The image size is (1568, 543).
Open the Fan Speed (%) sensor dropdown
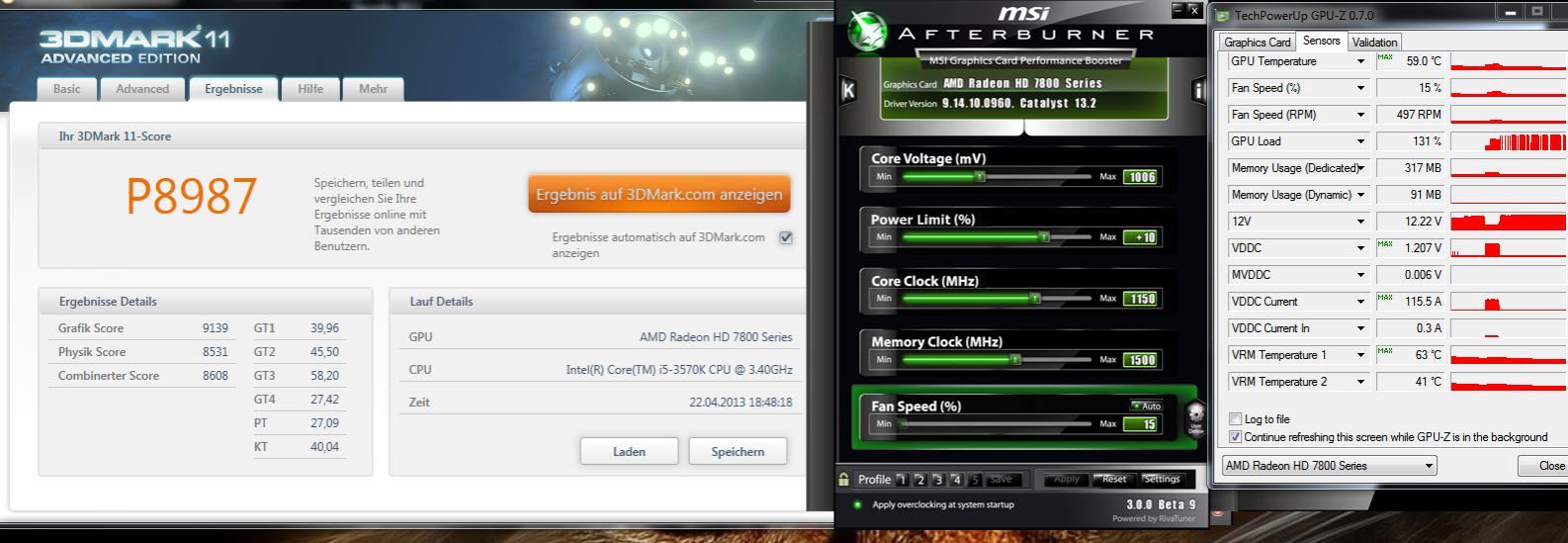1360,88
